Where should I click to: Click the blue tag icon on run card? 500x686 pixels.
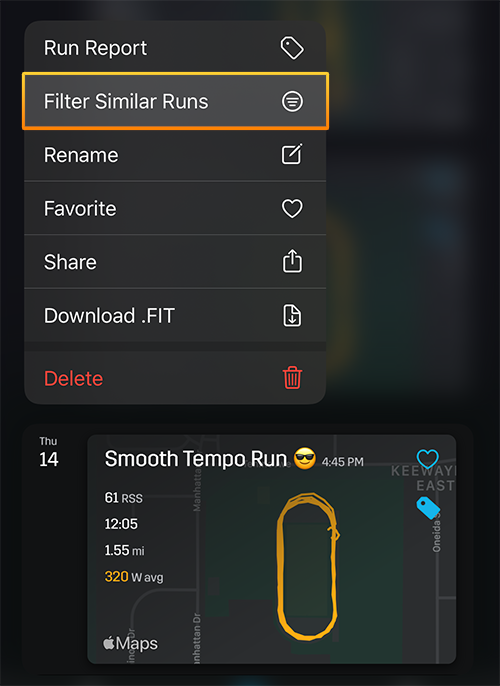tap(428, 508)
